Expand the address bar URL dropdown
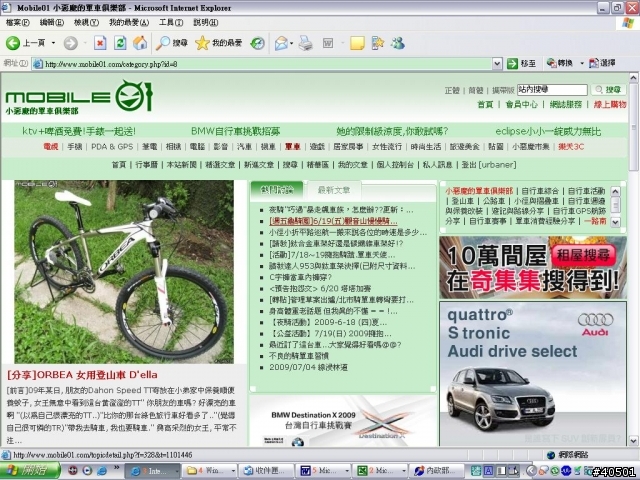Image resolution: width=640 pixels, height=480 pixels. click(x=497, y=64)
